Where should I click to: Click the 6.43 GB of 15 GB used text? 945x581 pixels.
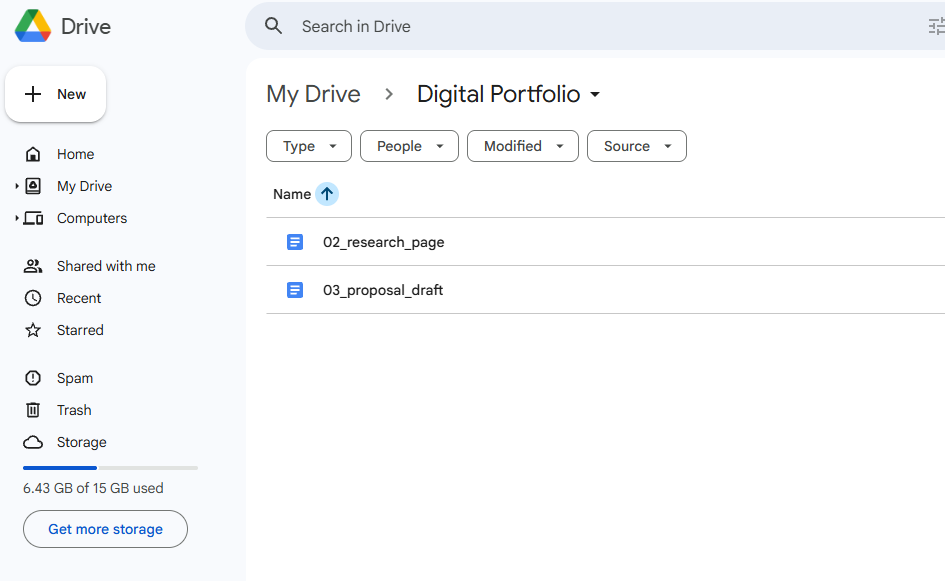tap(93, 488)
